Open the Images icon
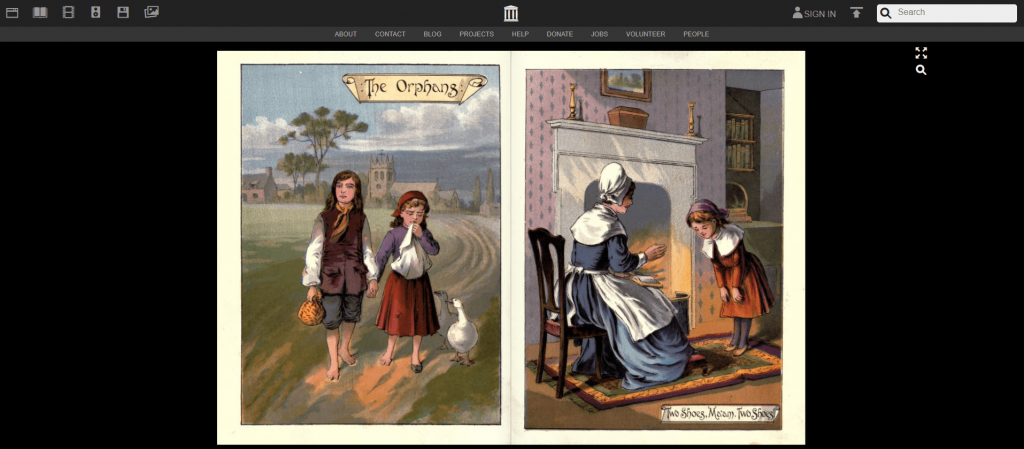 [x=151, y=12]
